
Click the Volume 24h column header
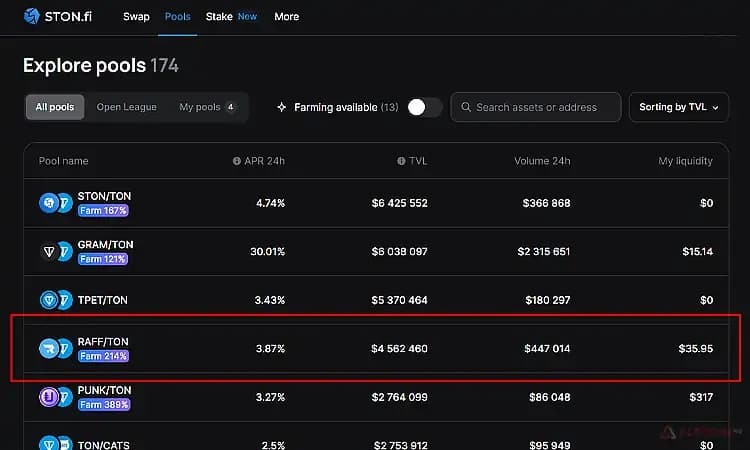542,161
